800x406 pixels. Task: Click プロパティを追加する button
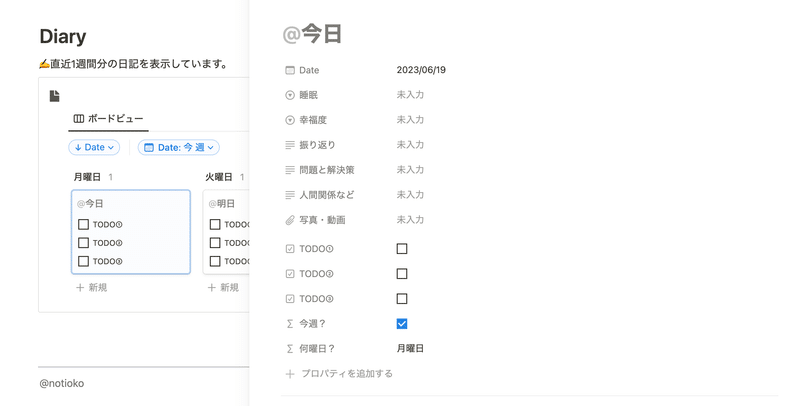339,374
